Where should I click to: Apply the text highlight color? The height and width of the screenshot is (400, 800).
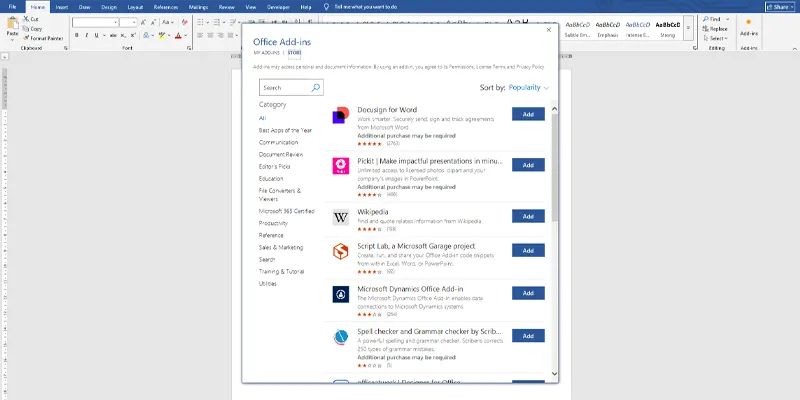point(162,35)
